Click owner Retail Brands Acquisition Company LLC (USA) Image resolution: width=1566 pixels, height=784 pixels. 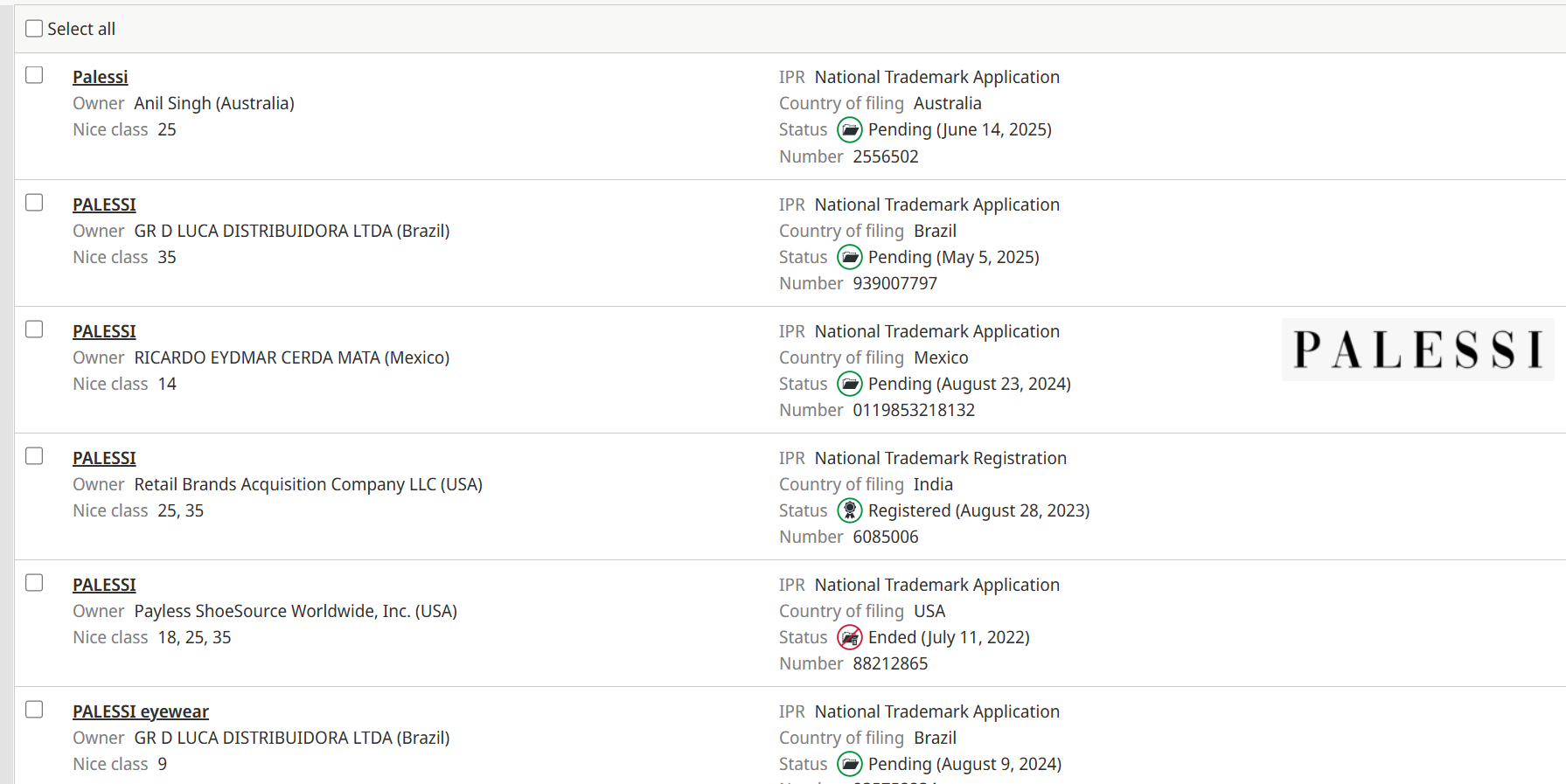[x=309, y=484]
